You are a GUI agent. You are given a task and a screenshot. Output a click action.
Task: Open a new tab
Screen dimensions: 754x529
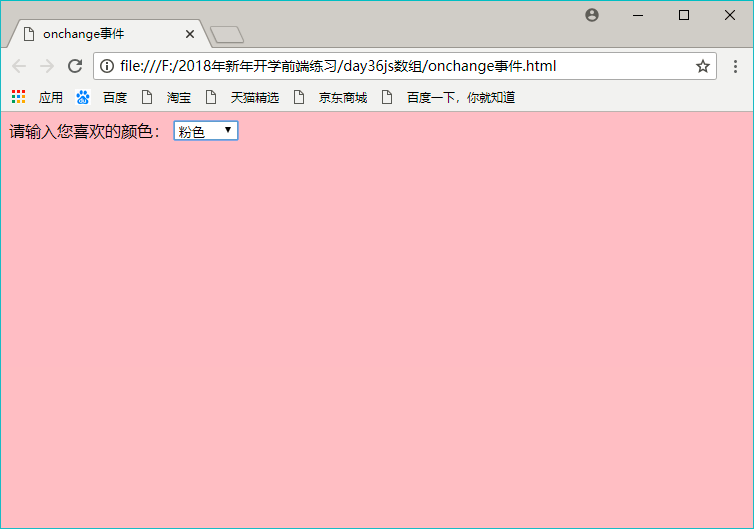227,35
